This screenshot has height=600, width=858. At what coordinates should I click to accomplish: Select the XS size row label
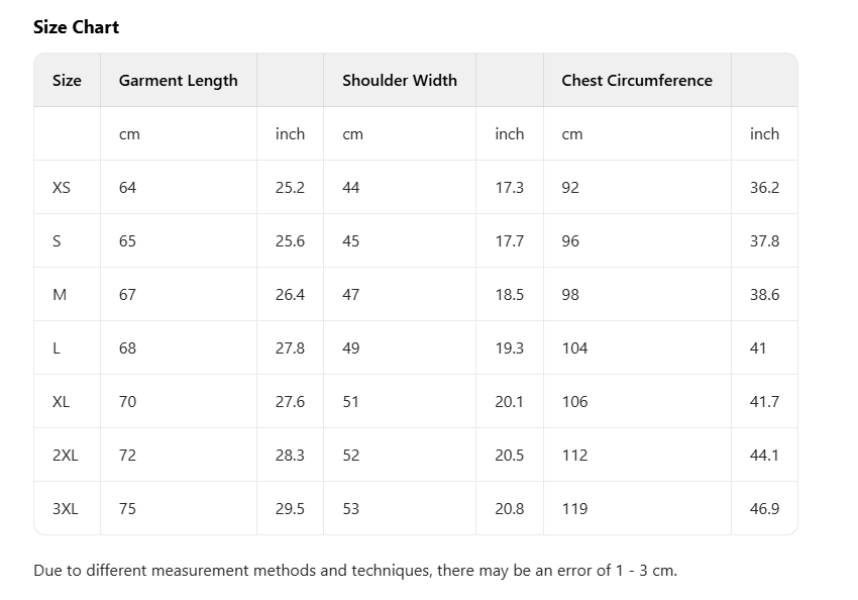(x=61, y=187)
